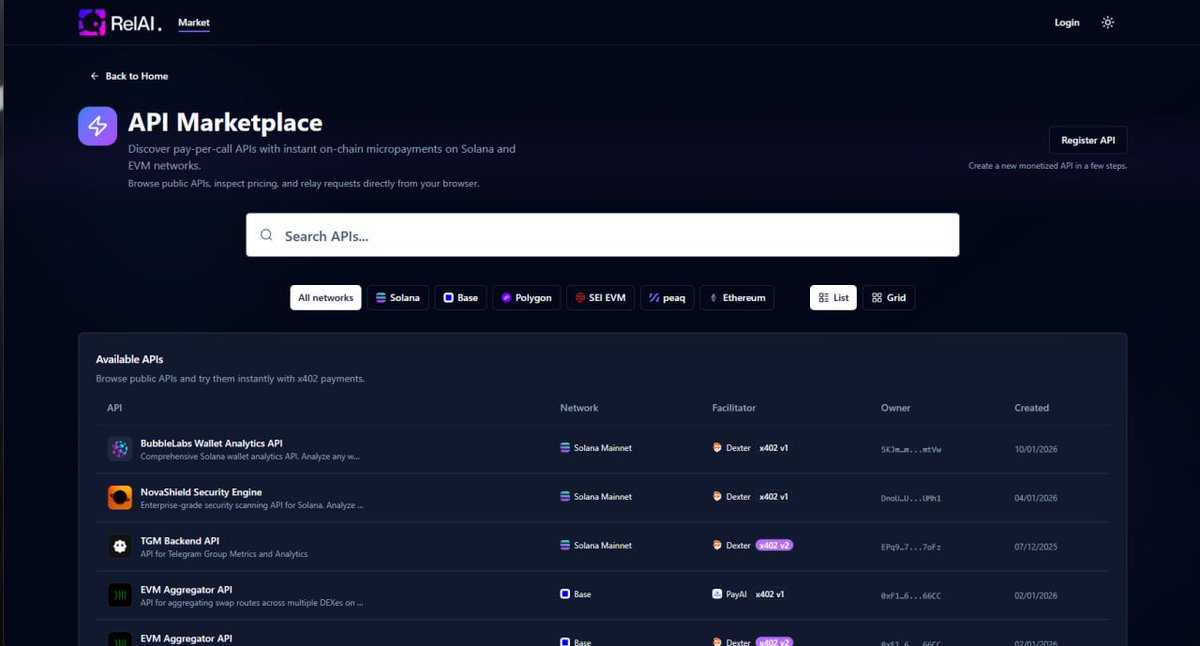Screen dimensions: 1200x646
Task: Click the purple lightning bolt marketplace icon
Action: [98, 126]
